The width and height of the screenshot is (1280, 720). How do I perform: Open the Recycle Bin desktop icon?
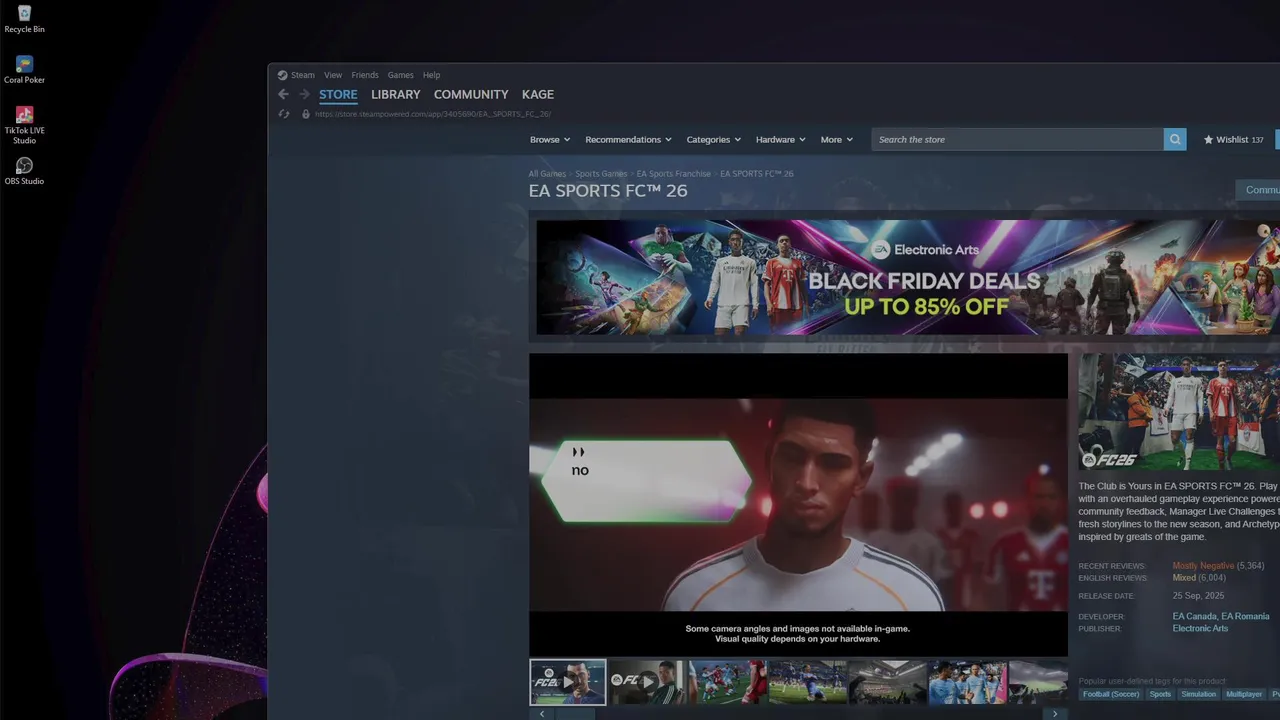point(24,19)
